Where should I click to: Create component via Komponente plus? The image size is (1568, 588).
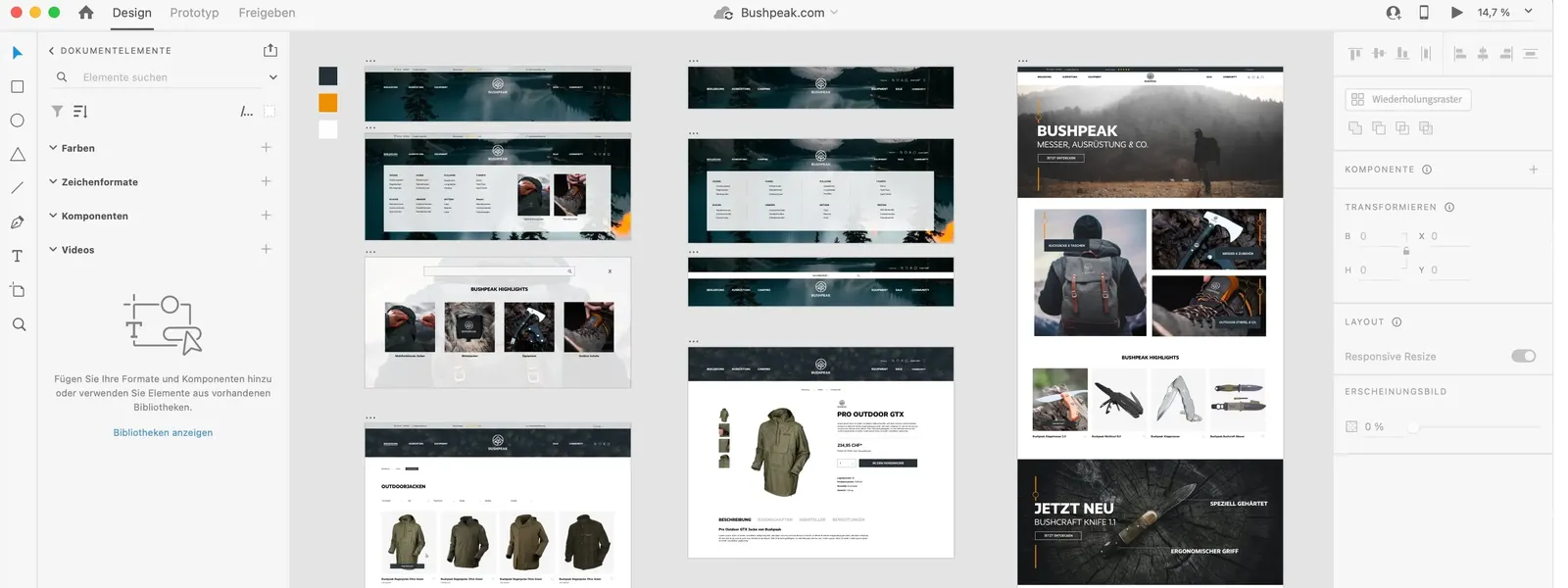coord(1534,170)
